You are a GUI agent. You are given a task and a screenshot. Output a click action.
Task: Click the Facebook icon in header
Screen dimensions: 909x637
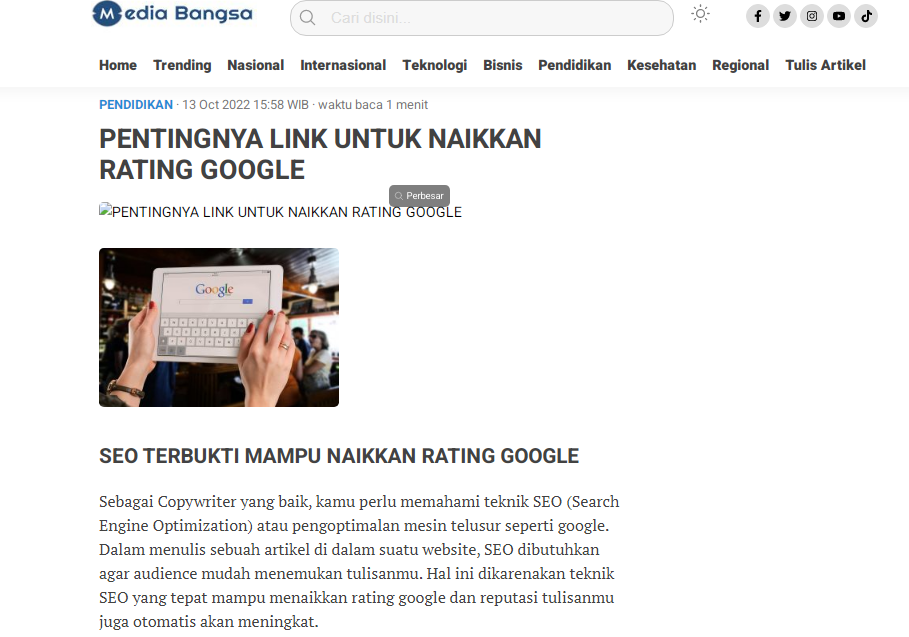[x=758, y=16]
